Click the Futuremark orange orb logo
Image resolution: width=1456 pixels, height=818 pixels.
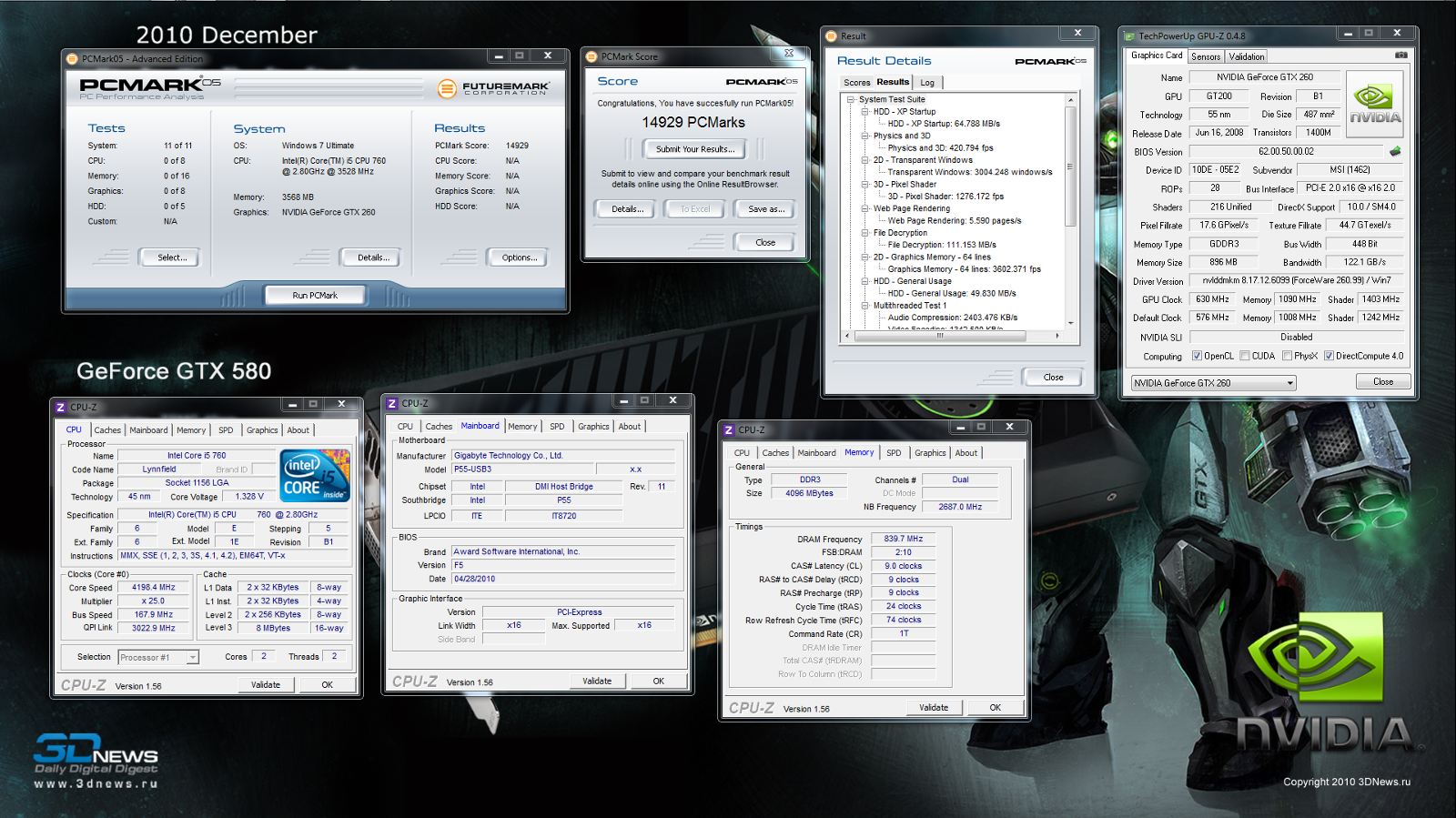click(447, 88)
